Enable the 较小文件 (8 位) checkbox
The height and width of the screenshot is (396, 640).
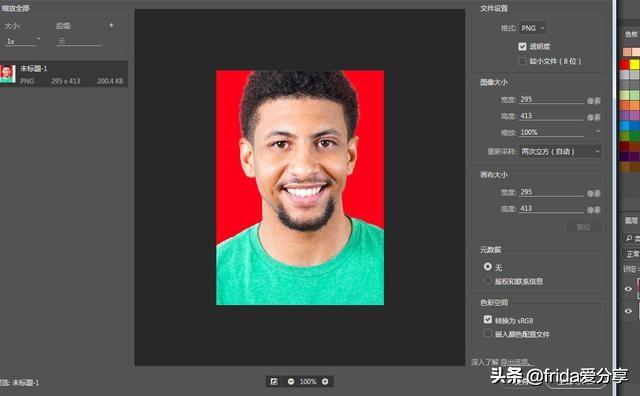[522, 61]
